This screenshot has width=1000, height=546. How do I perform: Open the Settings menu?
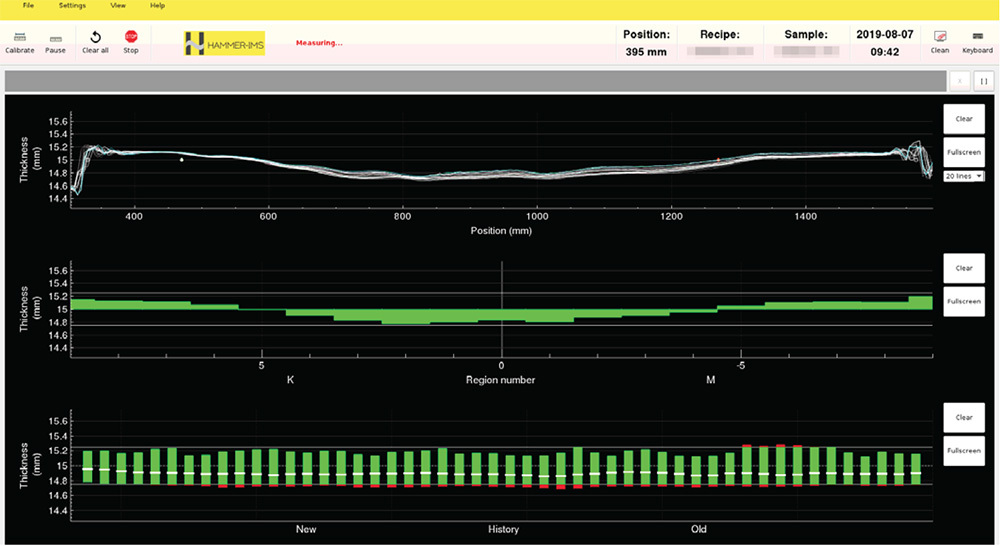click(72, 6)
